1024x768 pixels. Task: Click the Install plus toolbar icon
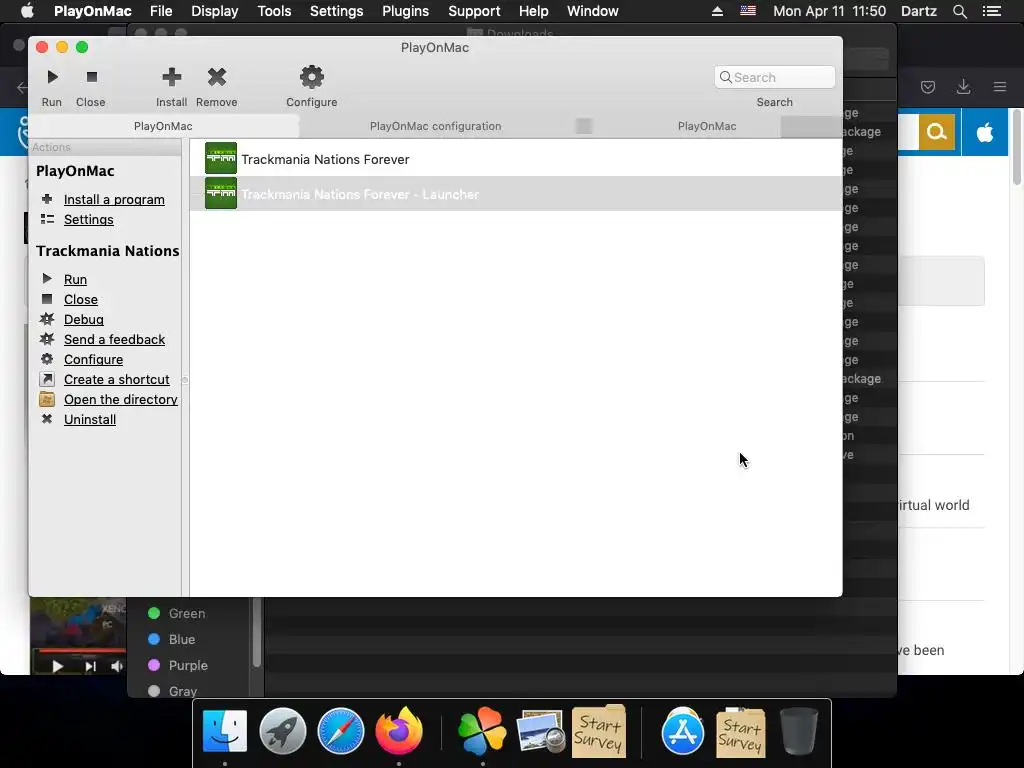tap(172, 77)
